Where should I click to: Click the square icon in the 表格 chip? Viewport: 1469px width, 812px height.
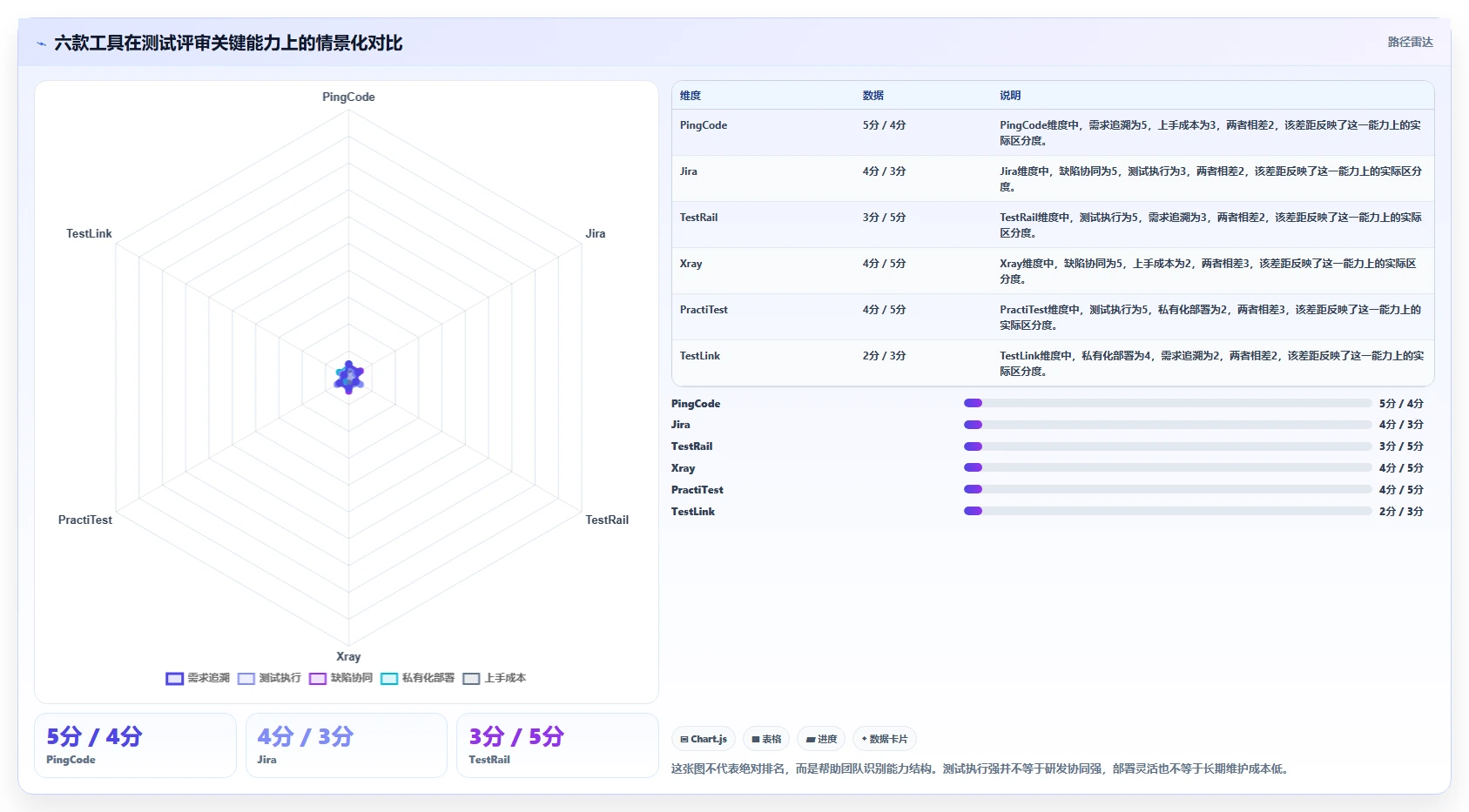tap(756, 739)
